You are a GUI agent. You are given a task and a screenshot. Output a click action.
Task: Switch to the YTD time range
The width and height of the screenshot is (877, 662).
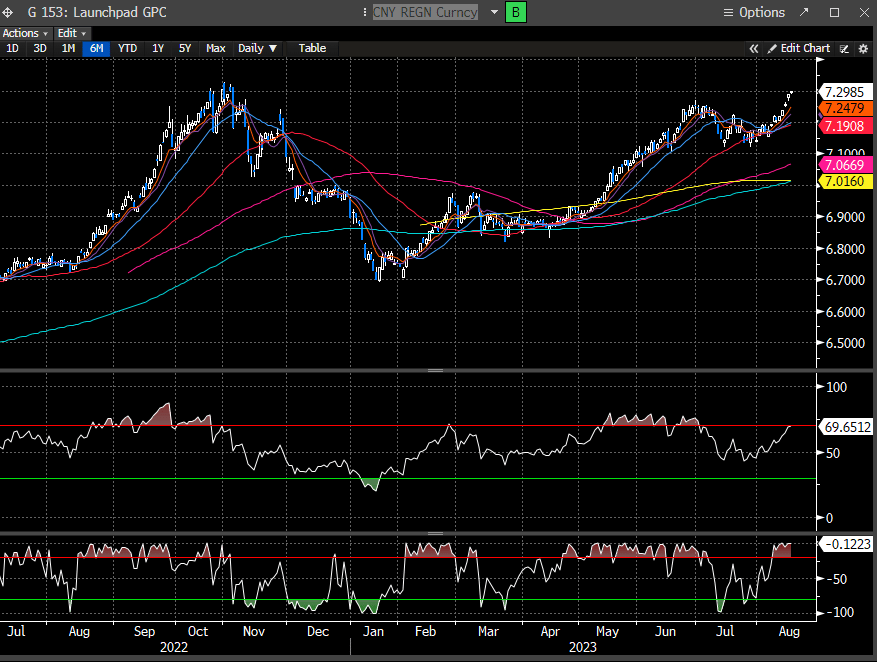(127, 48)
